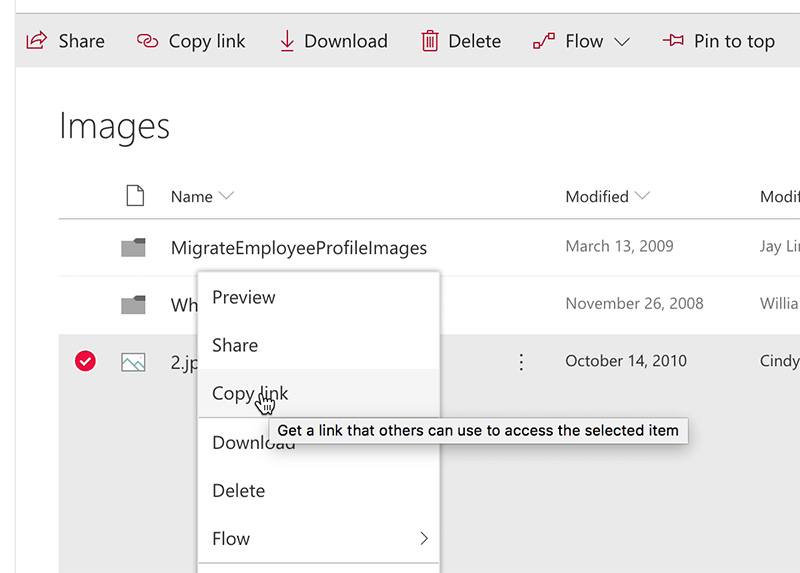The height and width of the screenshot is (573, 800).
Task: Click the MigrateEmployeeProfileImages folder icon
Action: pos(133,248)
